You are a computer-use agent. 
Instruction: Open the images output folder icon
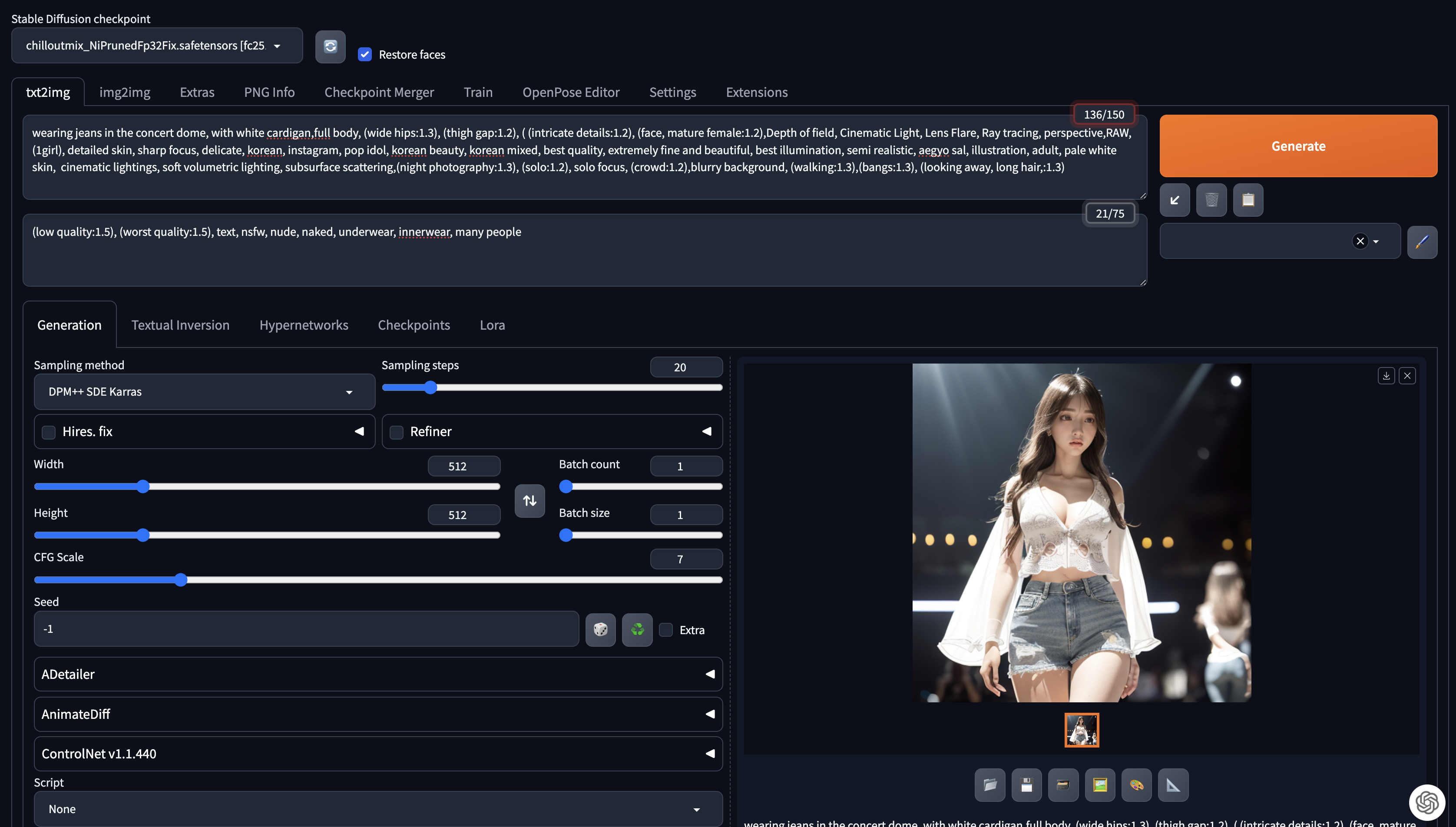pos(990,785)
